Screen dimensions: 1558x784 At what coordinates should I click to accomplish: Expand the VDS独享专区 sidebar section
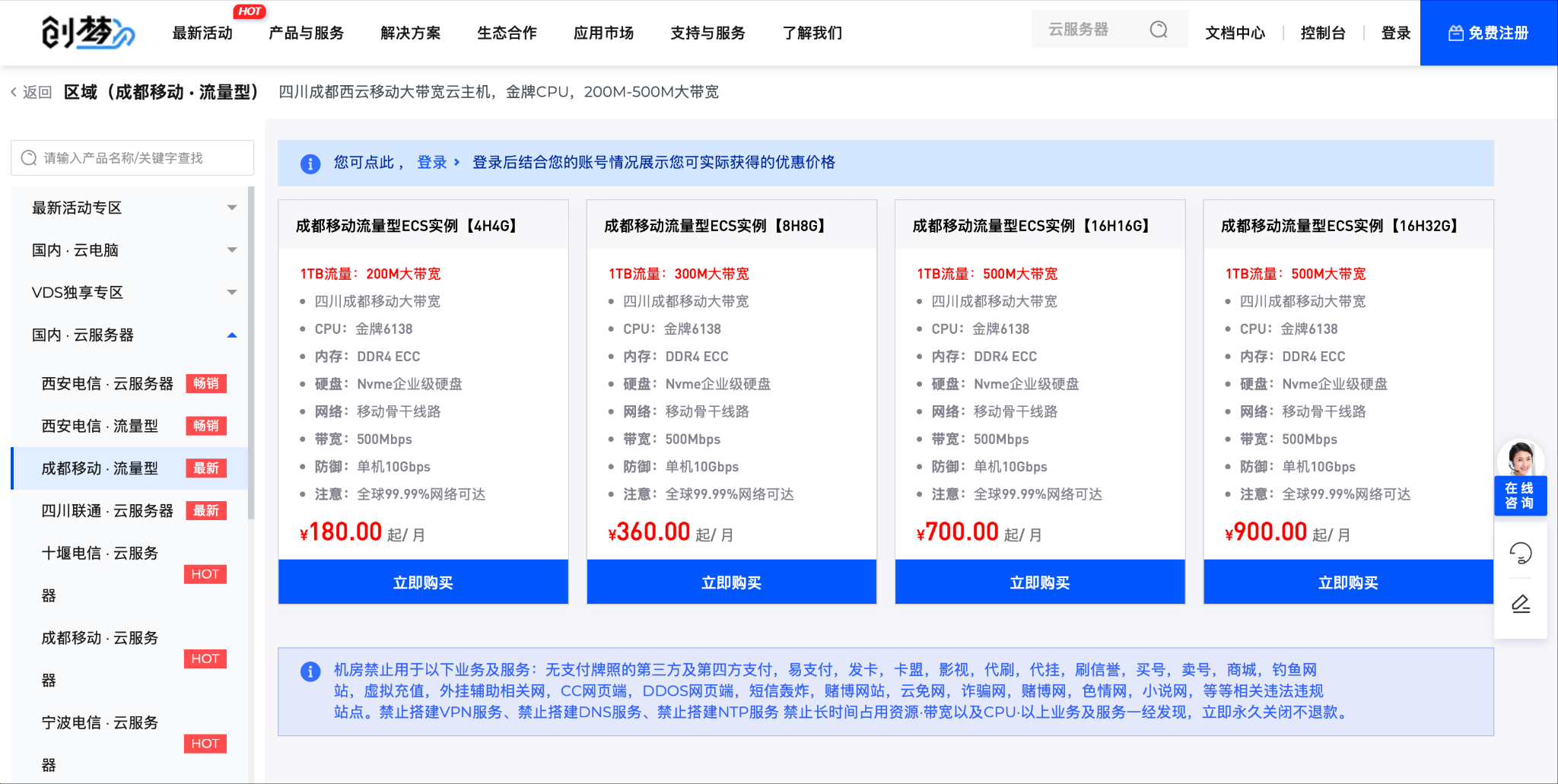point(232,293)
